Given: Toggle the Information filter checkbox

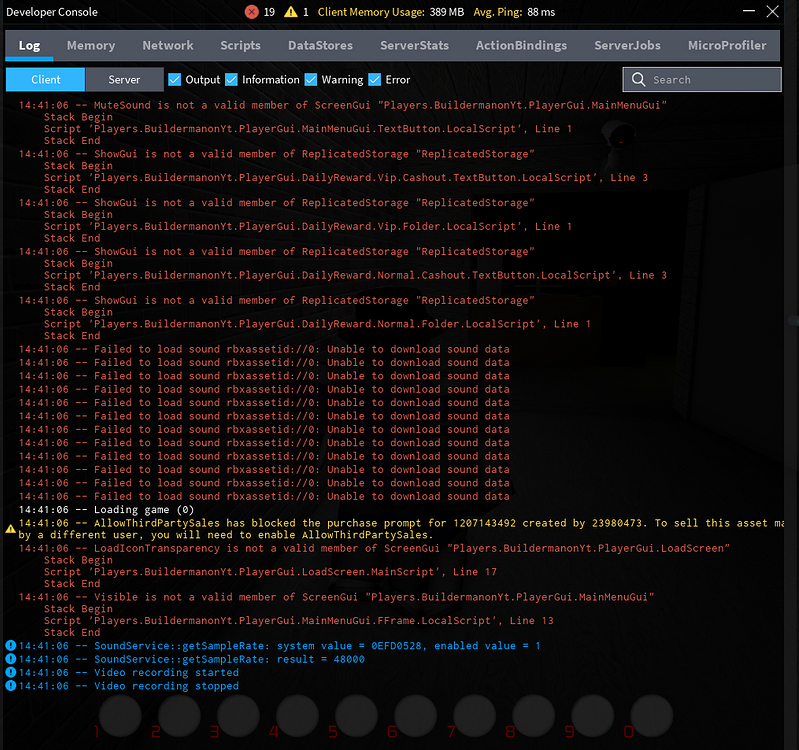Looking at the screenshot, I should (x=232, y=80).
